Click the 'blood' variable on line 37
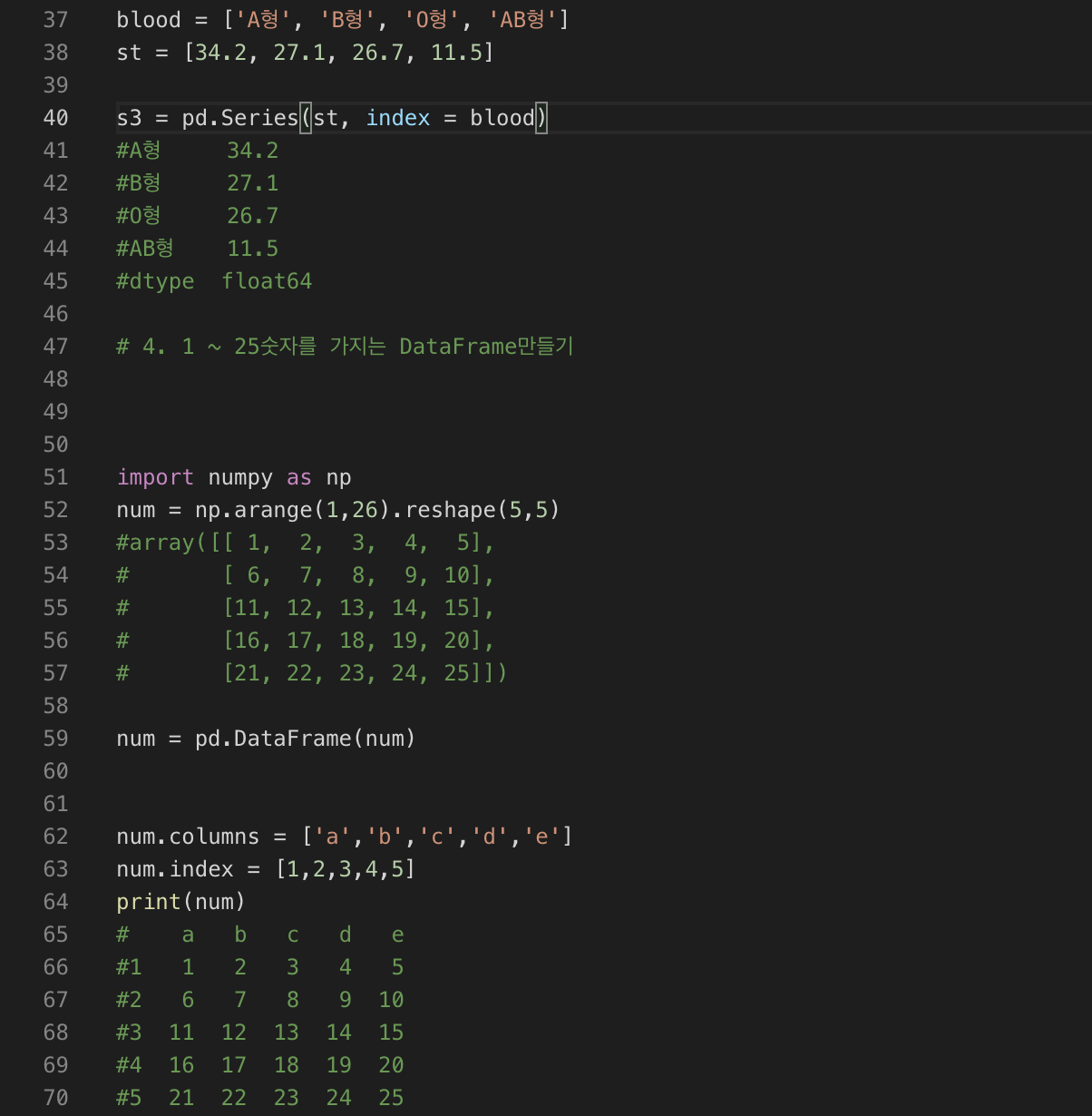The height and width of the screenshot is (1116, 1092). click(x=149, y=20)
